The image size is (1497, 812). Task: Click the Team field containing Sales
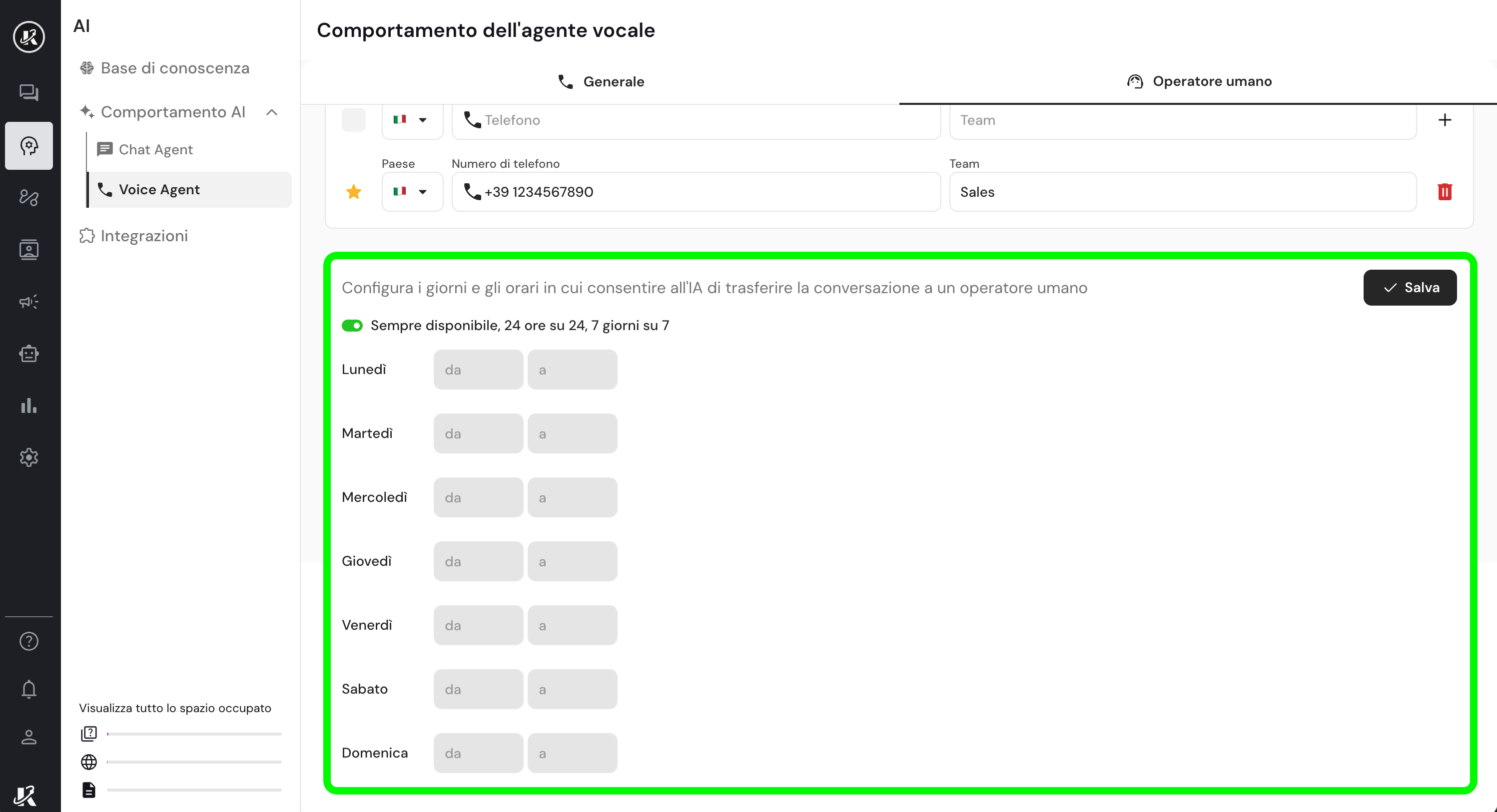pos(1182,192)
